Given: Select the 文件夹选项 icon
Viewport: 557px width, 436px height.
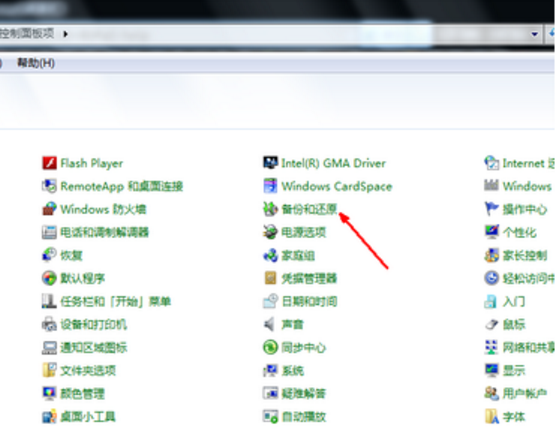Looking at the screenshot, I should [x=49, y=370].
